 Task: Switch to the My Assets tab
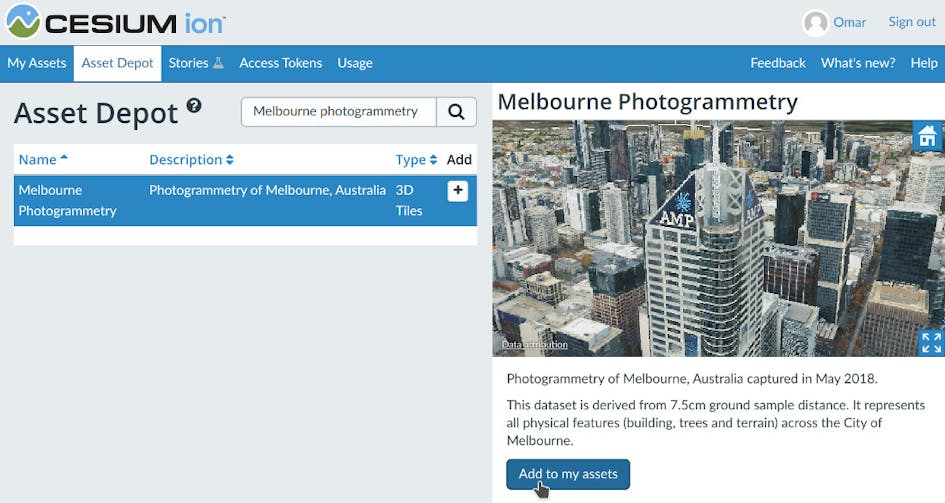point(37,63)
